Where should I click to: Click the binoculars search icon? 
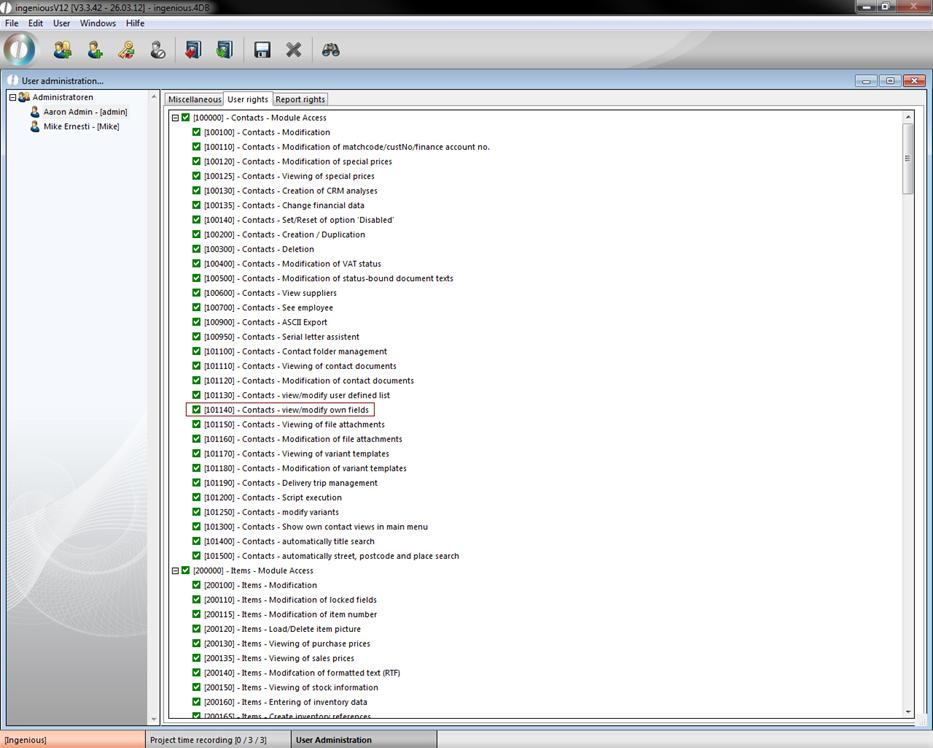pos(331,49)
